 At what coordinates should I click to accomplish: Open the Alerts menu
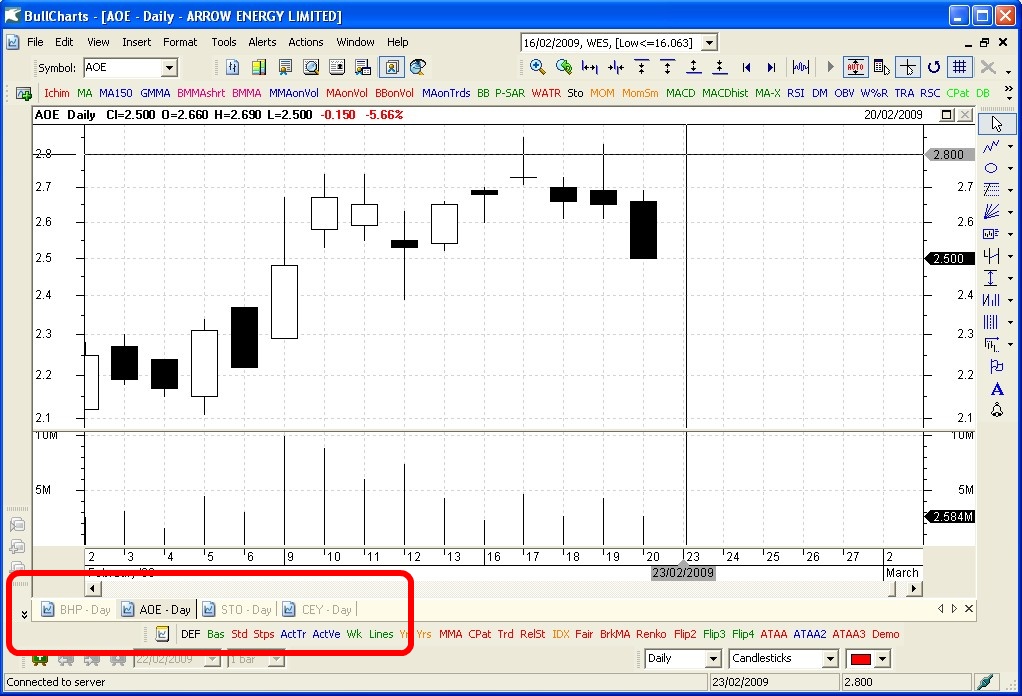pos(262,42)
